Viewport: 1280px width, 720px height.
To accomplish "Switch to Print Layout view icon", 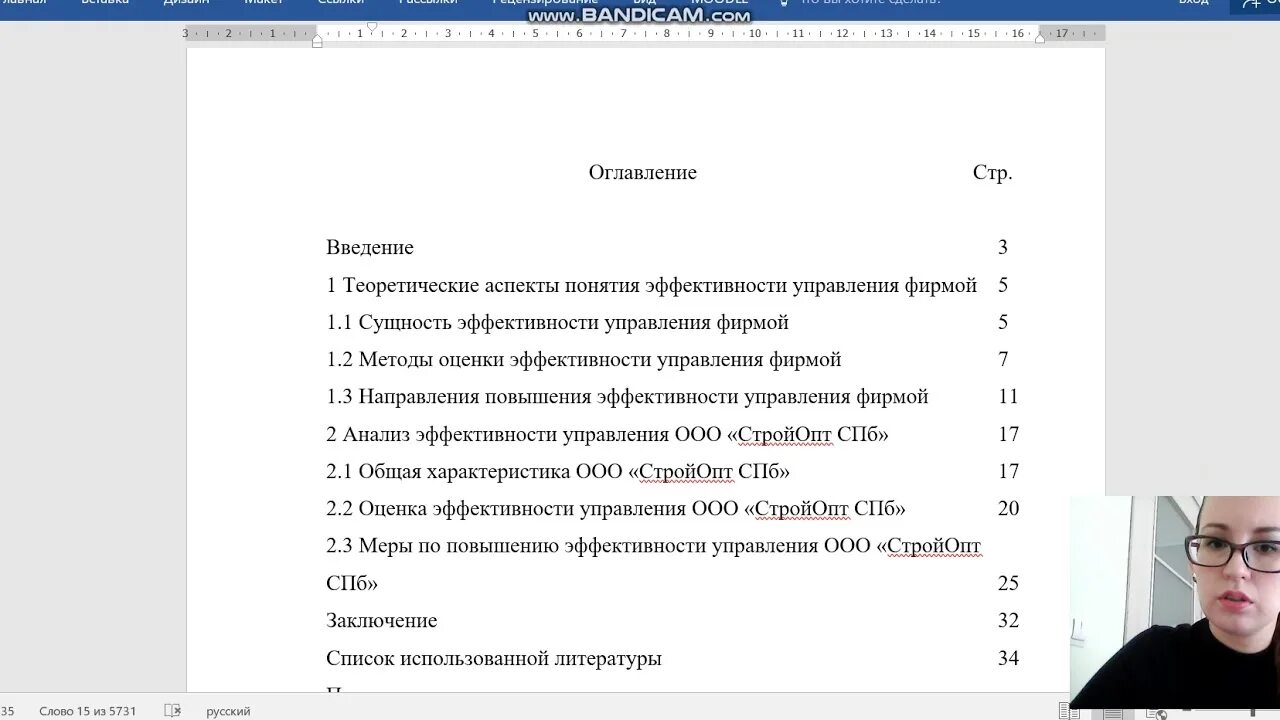I will tap(1113, 712).
